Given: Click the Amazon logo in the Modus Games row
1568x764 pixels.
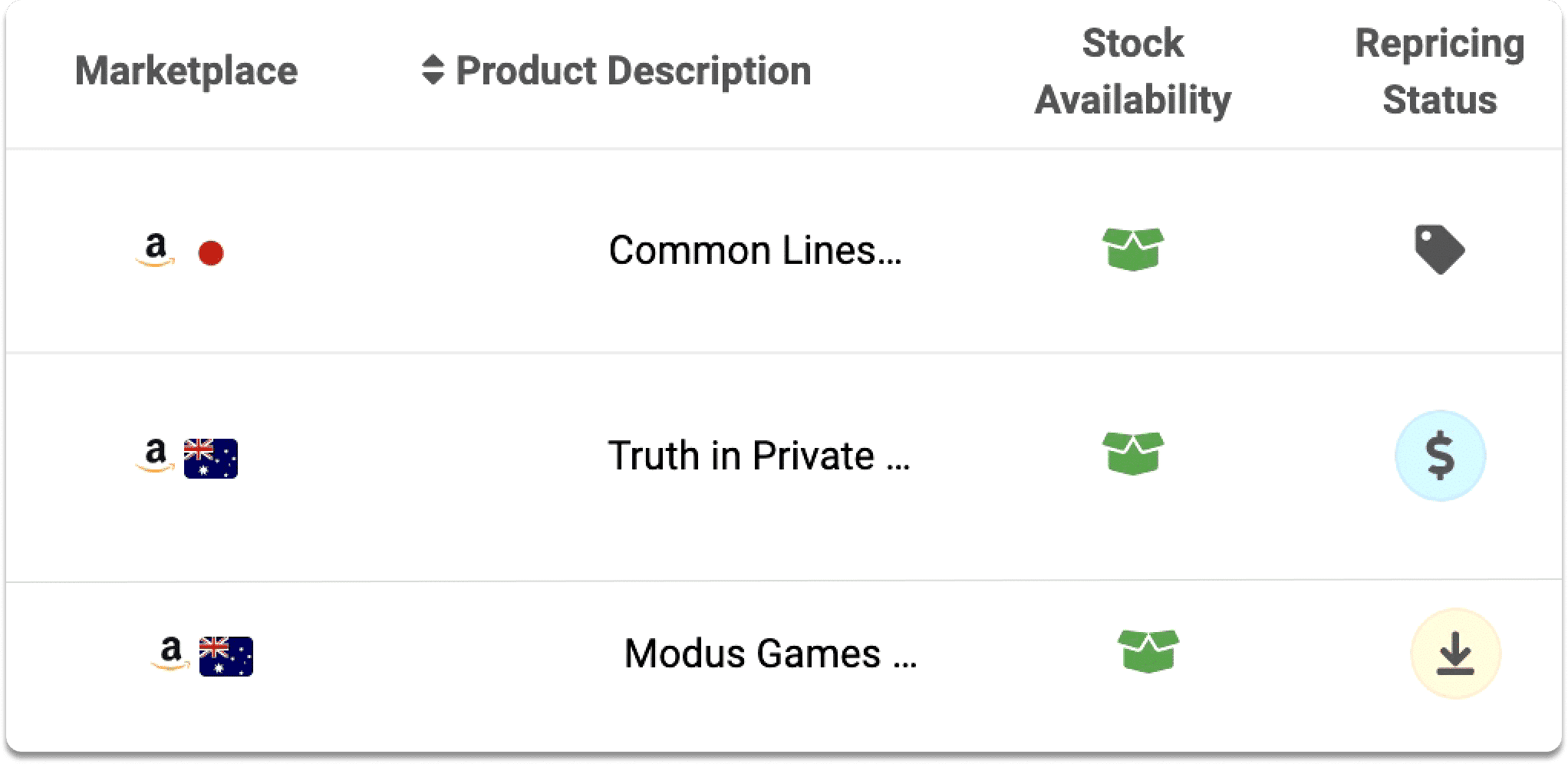Looking at the screenshot, I should (x=171, y=654).
